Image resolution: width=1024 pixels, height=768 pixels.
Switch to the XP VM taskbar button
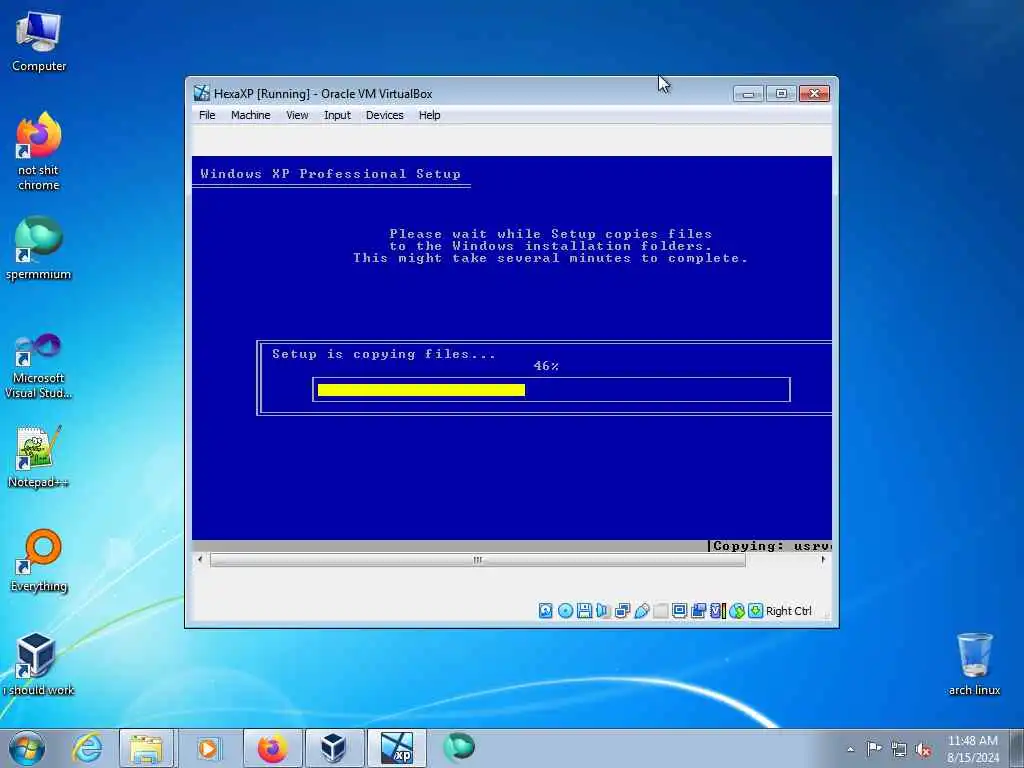click(396, 748)
